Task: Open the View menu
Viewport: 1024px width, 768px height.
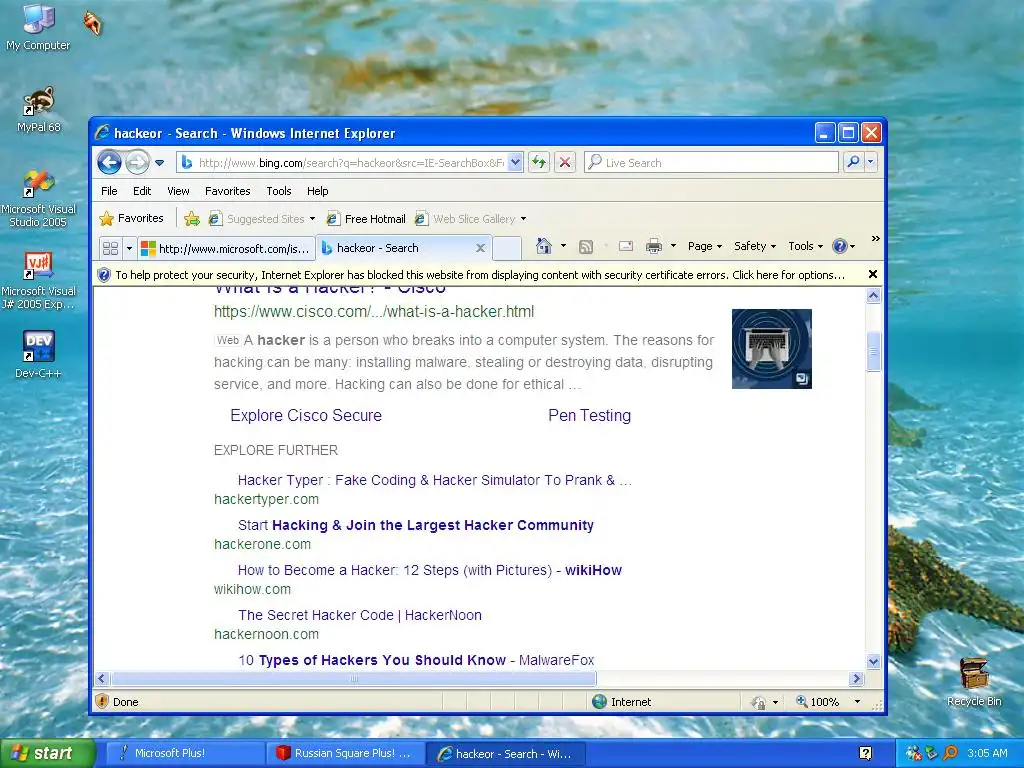Action: [x=178, y=191]
